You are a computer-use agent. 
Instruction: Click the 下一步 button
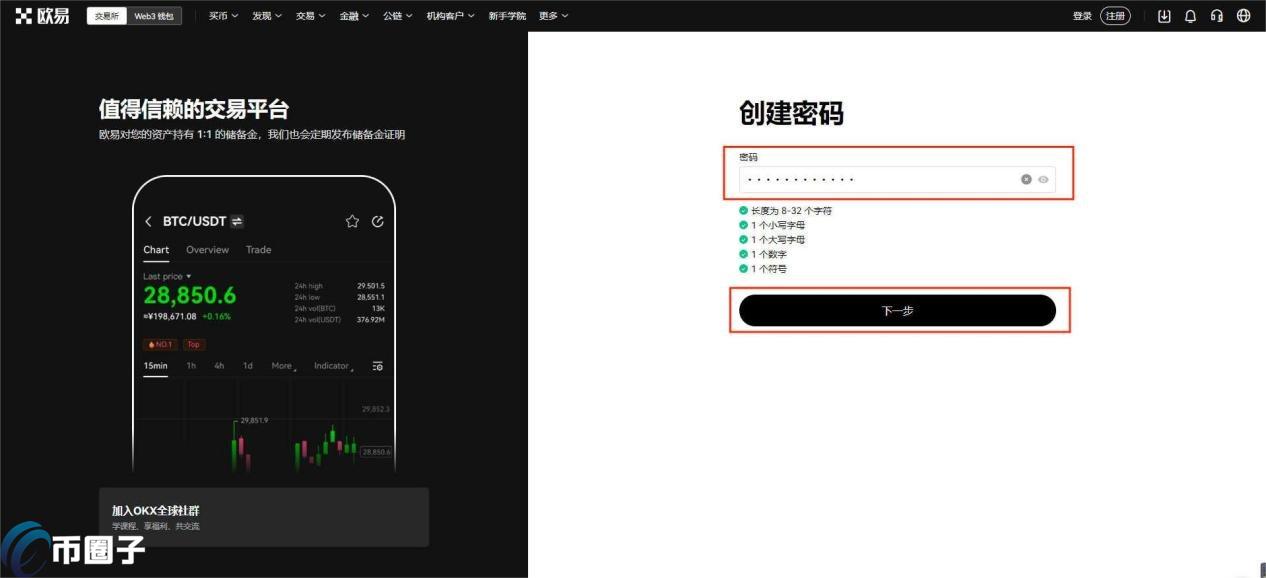[x=897, y=310]
